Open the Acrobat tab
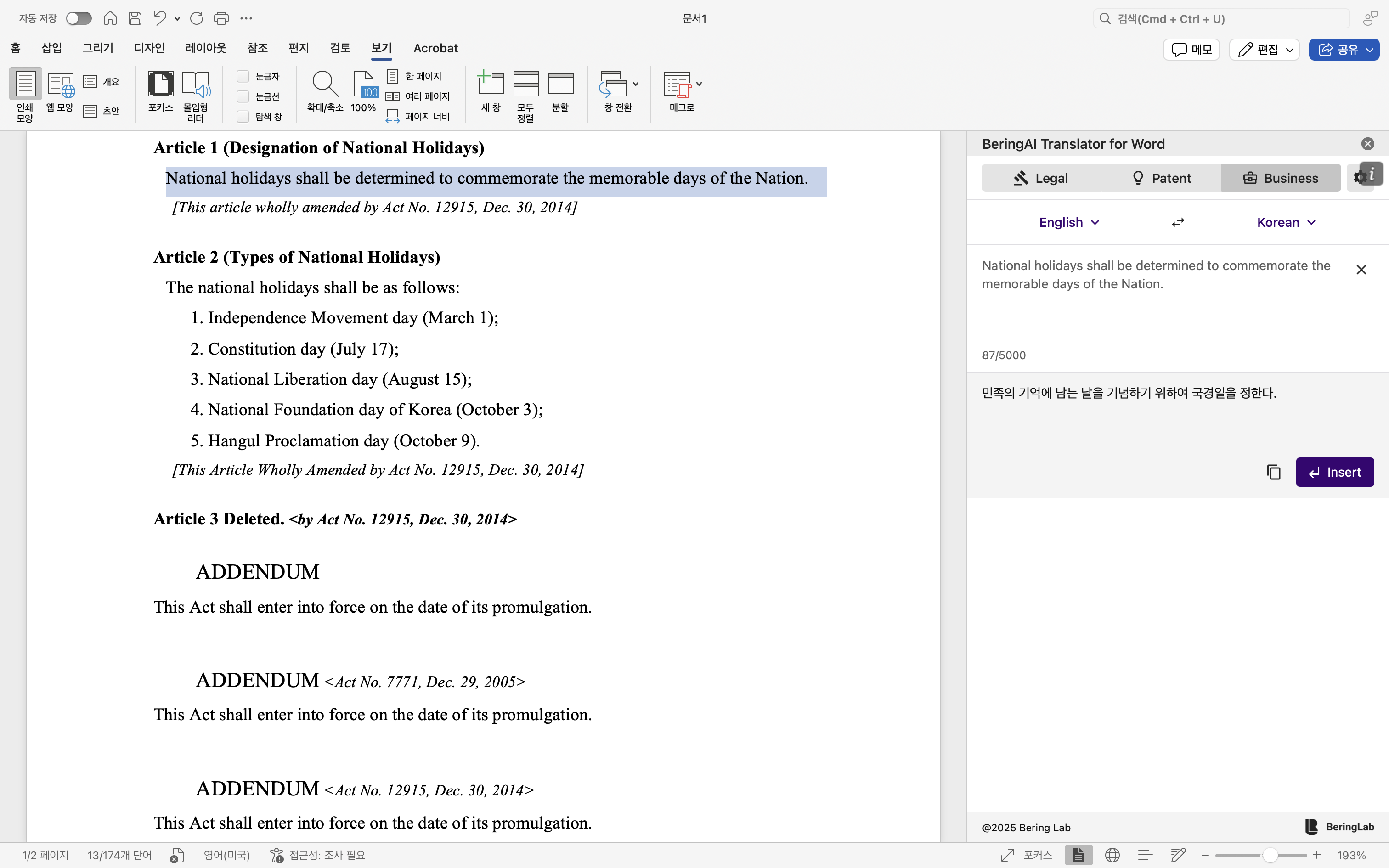 (435, 48)
